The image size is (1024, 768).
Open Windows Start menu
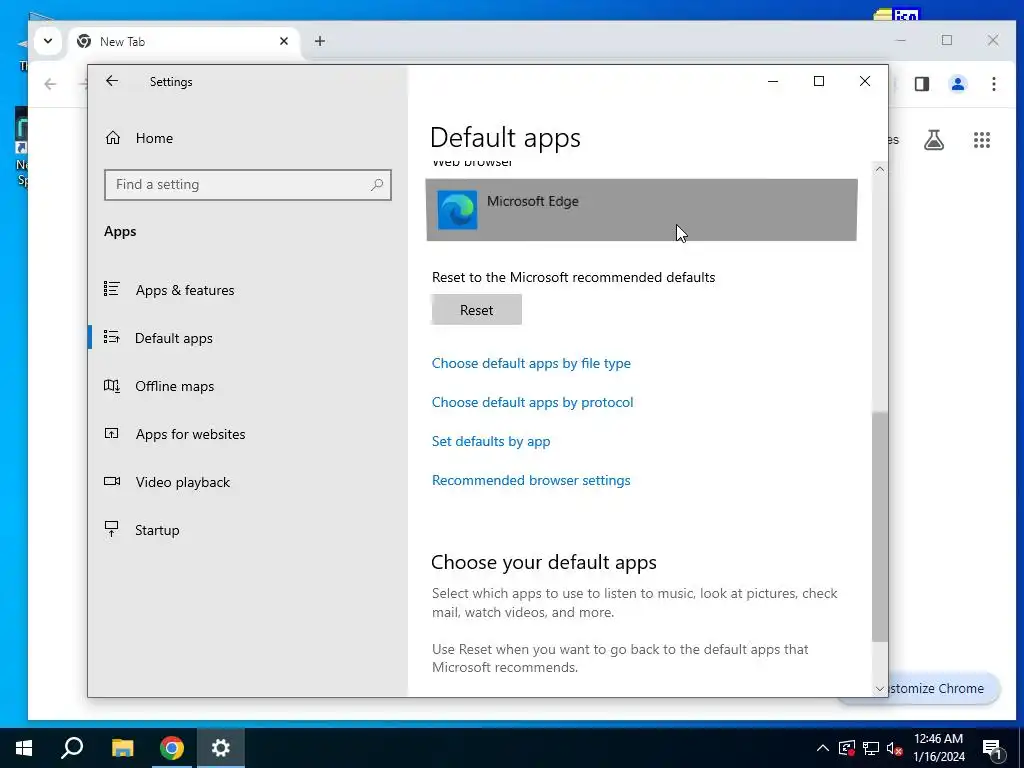coord(24,748)
